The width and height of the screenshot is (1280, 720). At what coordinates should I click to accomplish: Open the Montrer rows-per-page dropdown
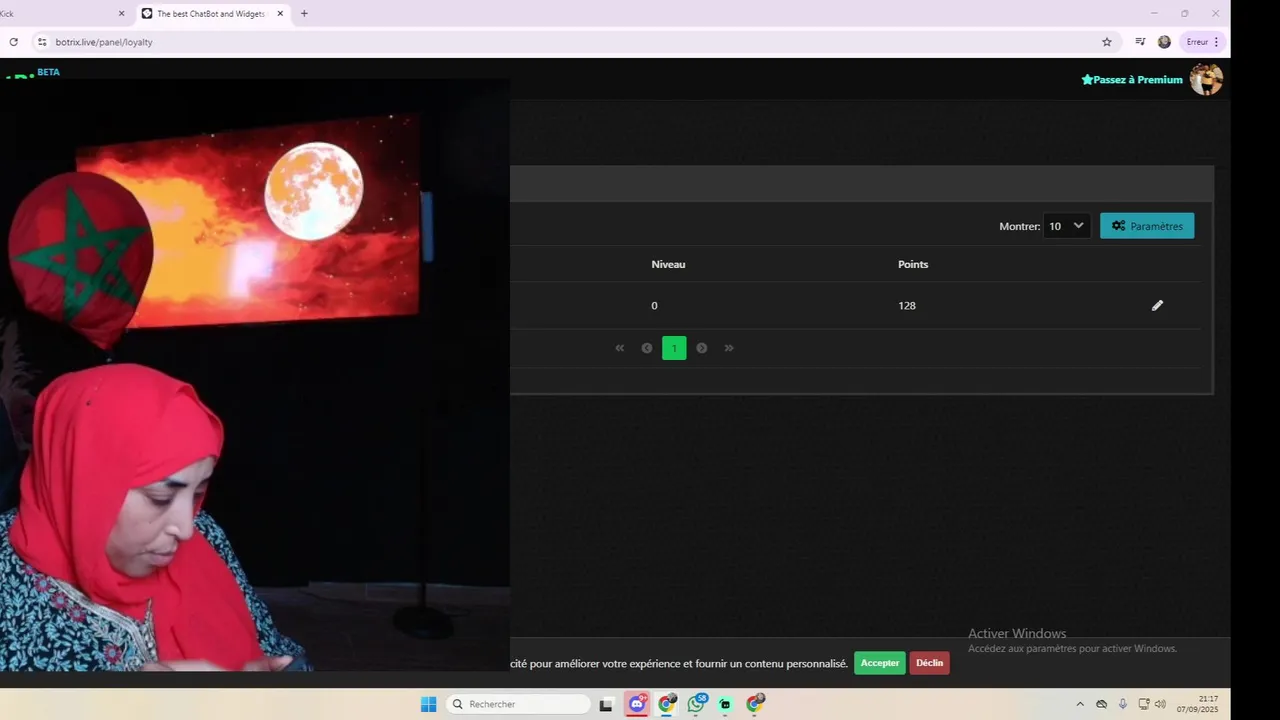point(1066,226)
